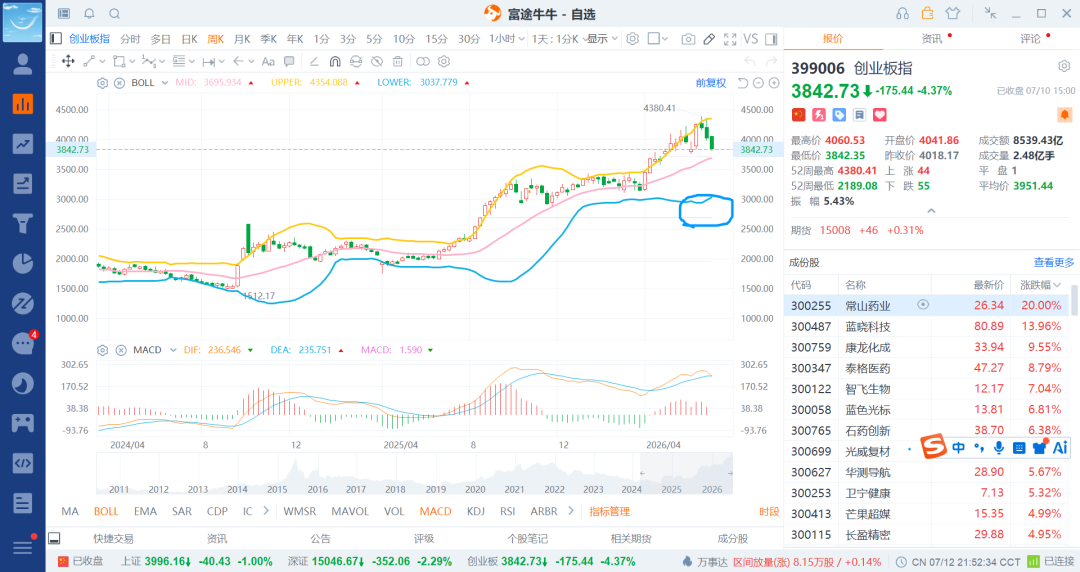Toggle the bottom-left panel collapse icon
Screen dimensions: 1080x572
(54, 538)
